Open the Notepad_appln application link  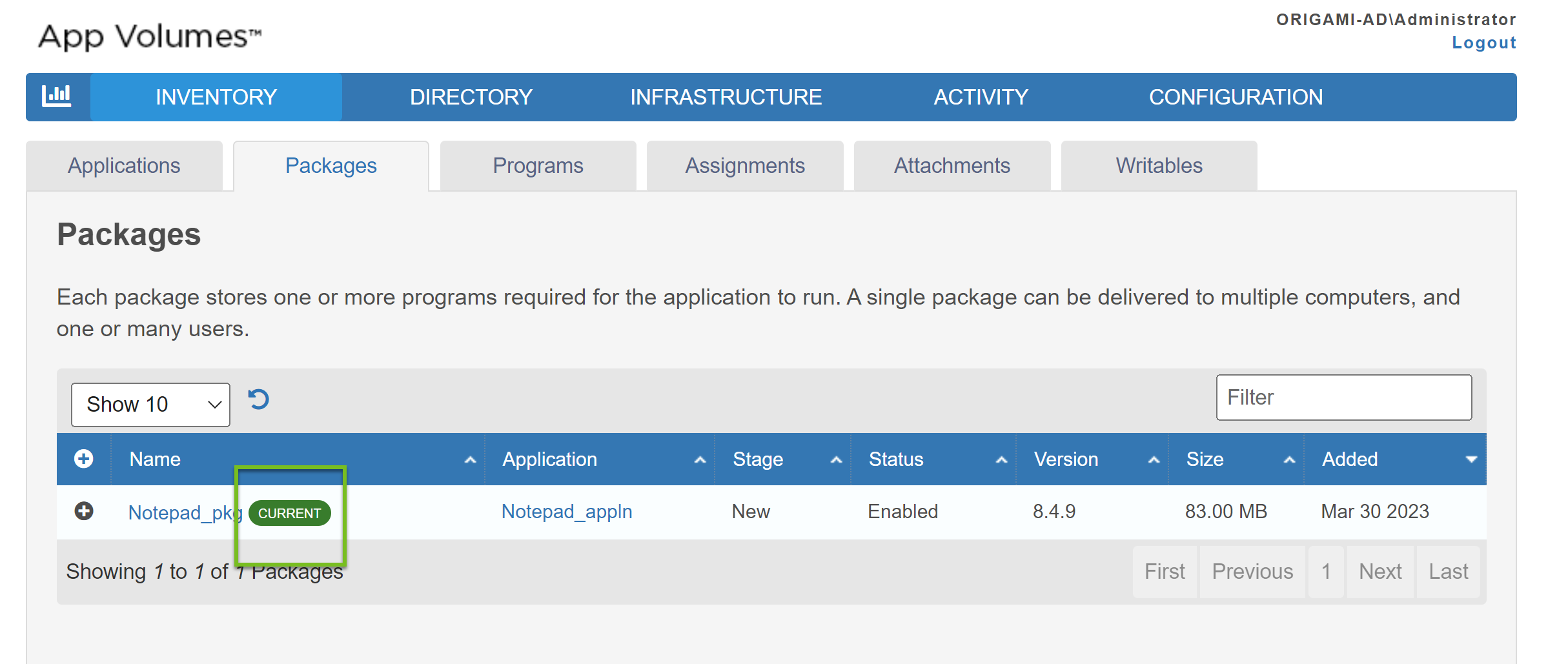click(x=567, y=512)
